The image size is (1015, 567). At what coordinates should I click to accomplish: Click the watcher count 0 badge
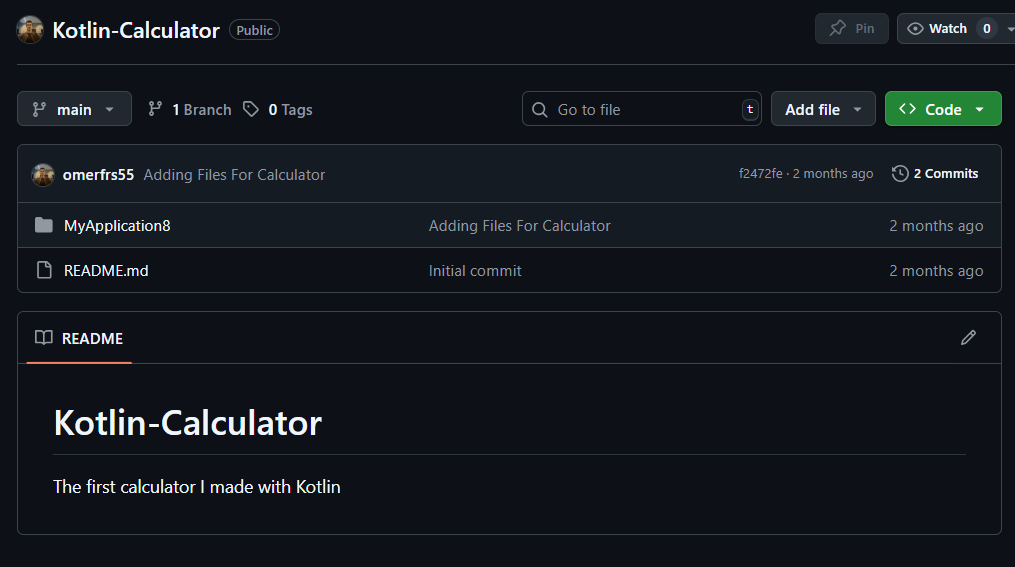(x=987, y=28)
